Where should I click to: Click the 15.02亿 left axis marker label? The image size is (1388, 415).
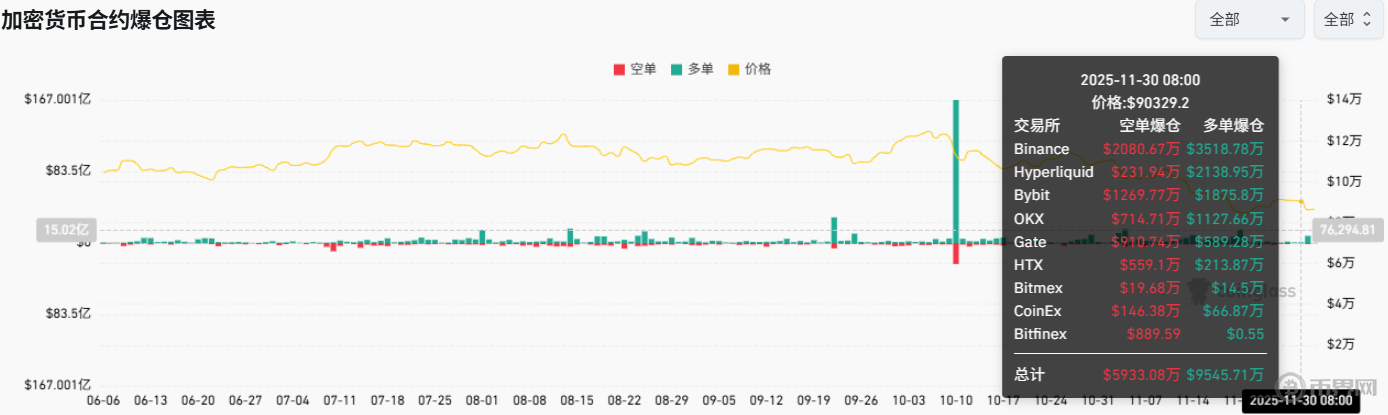tap(65, 229)
